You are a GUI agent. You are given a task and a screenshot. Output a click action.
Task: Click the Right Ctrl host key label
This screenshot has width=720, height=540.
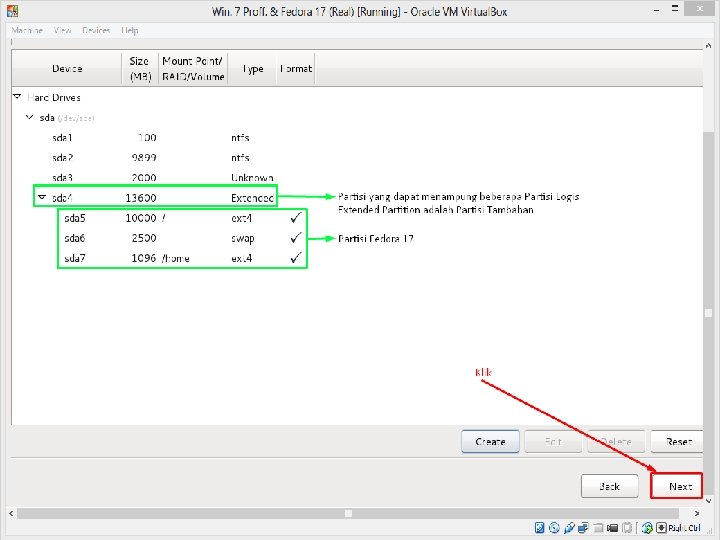pyautogui.click(x=684, y=528)
